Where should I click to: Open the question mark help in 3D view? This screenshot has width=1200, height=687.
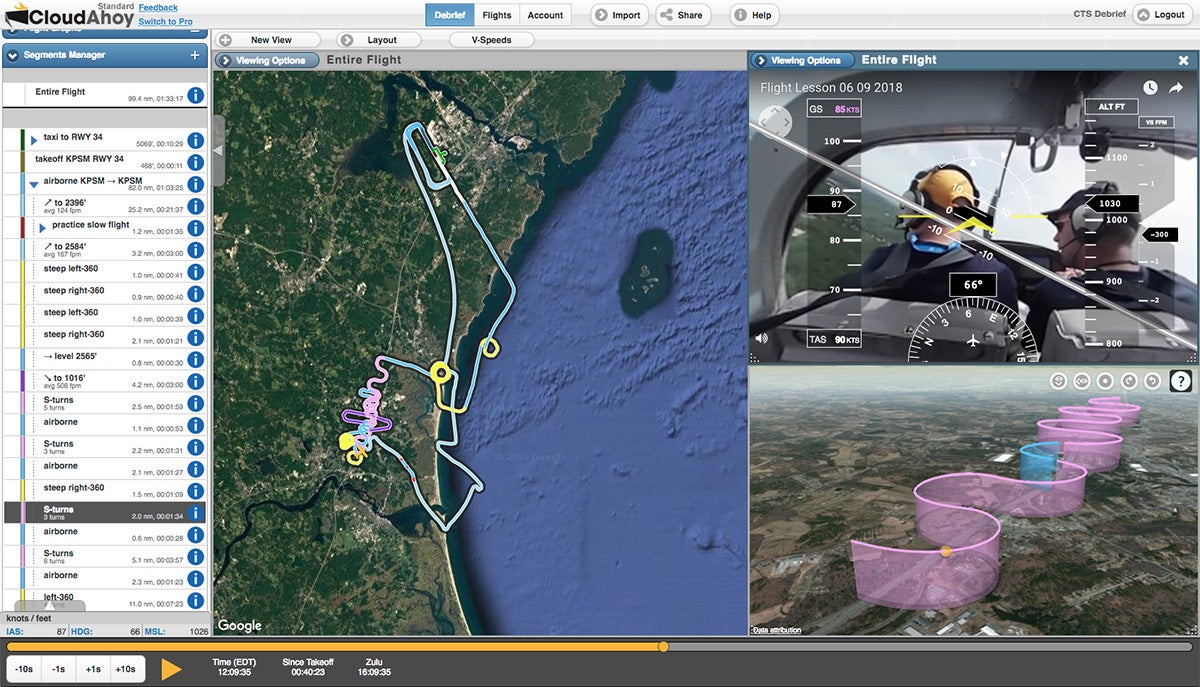[x=1180, y=380]
